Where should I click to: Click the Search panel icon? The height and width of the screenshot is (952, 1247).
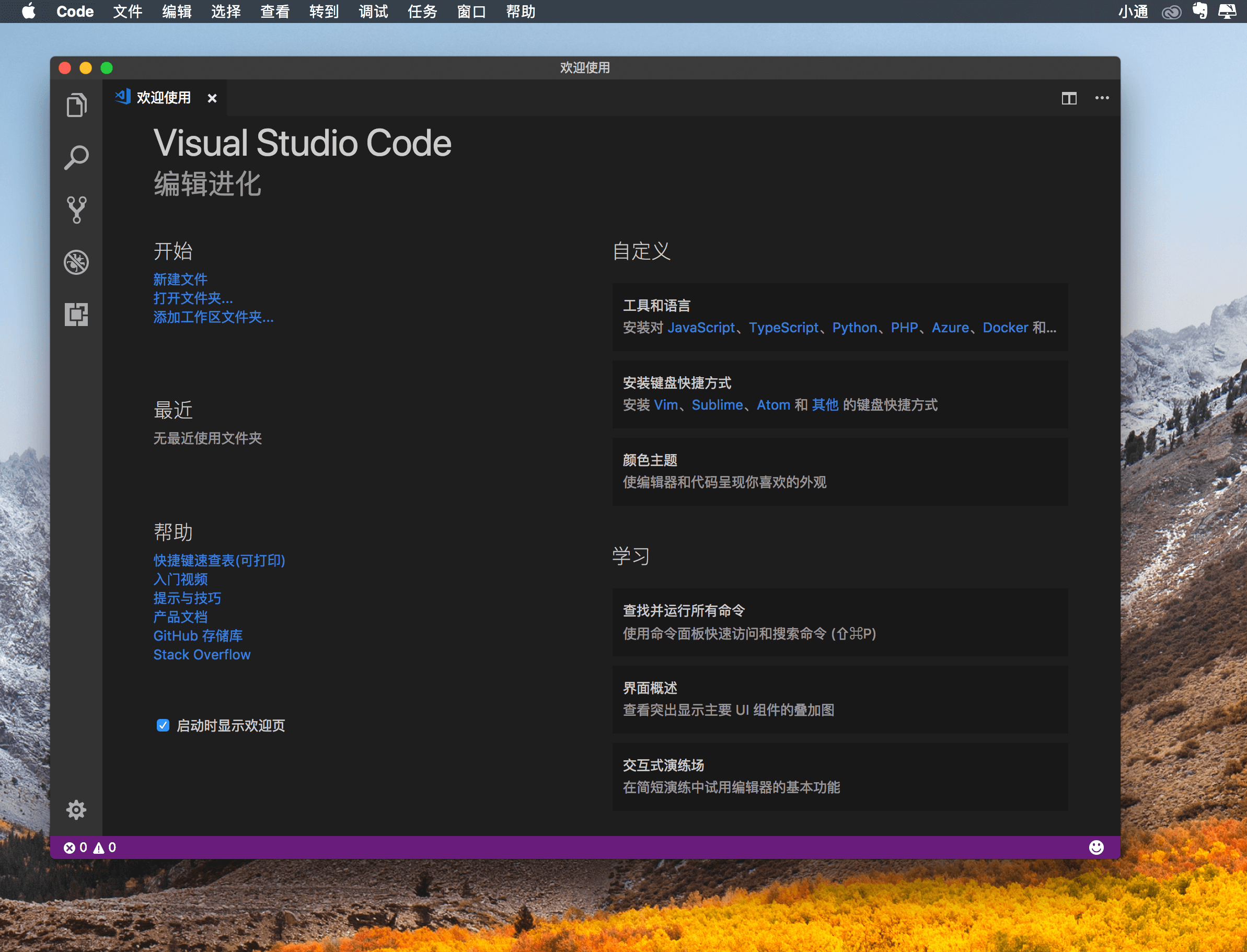79,156
